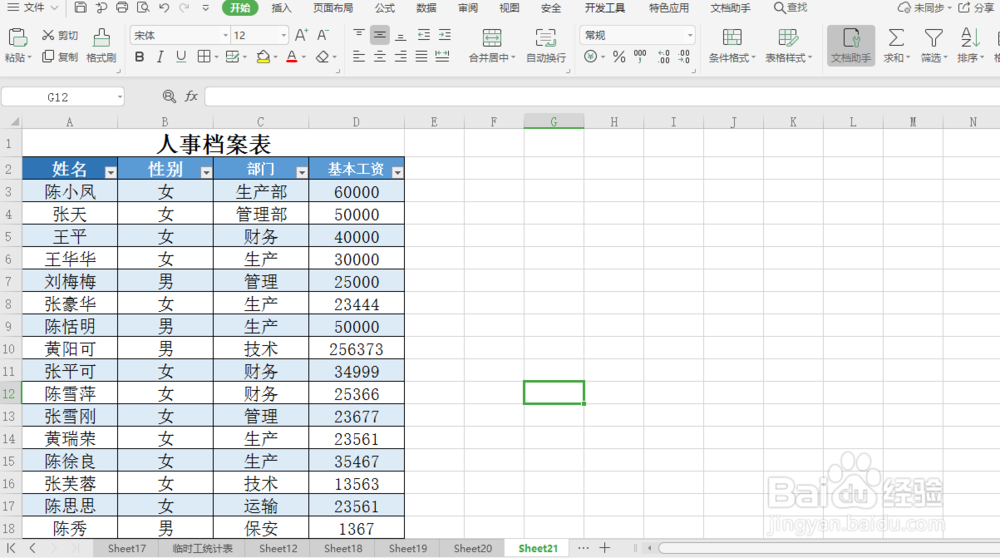
Task: Open the 文件 menu
Action: tap(33, 8)
